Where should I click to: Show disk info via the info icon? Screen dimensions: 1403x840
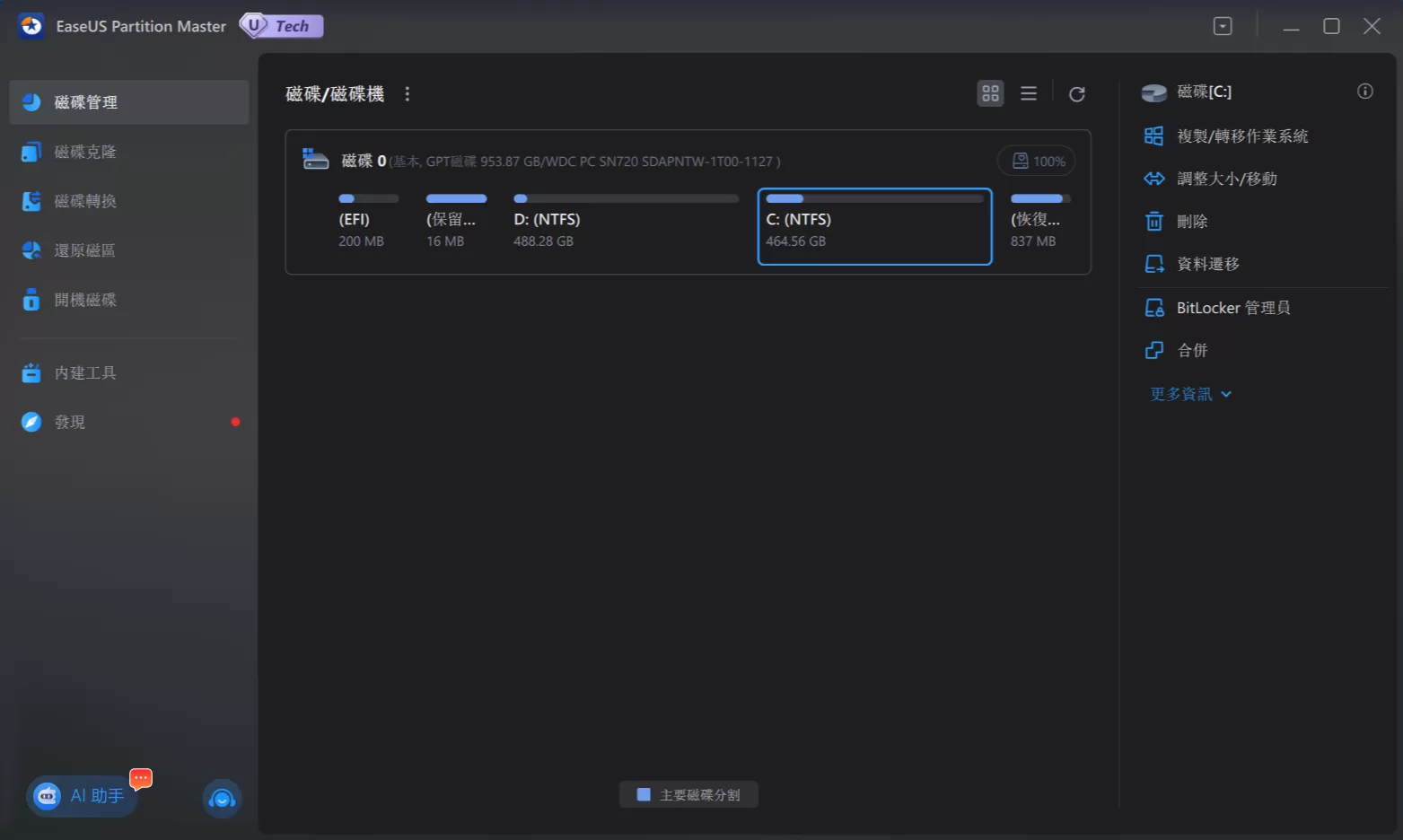pyautogui.click(x=1364, y=92)
